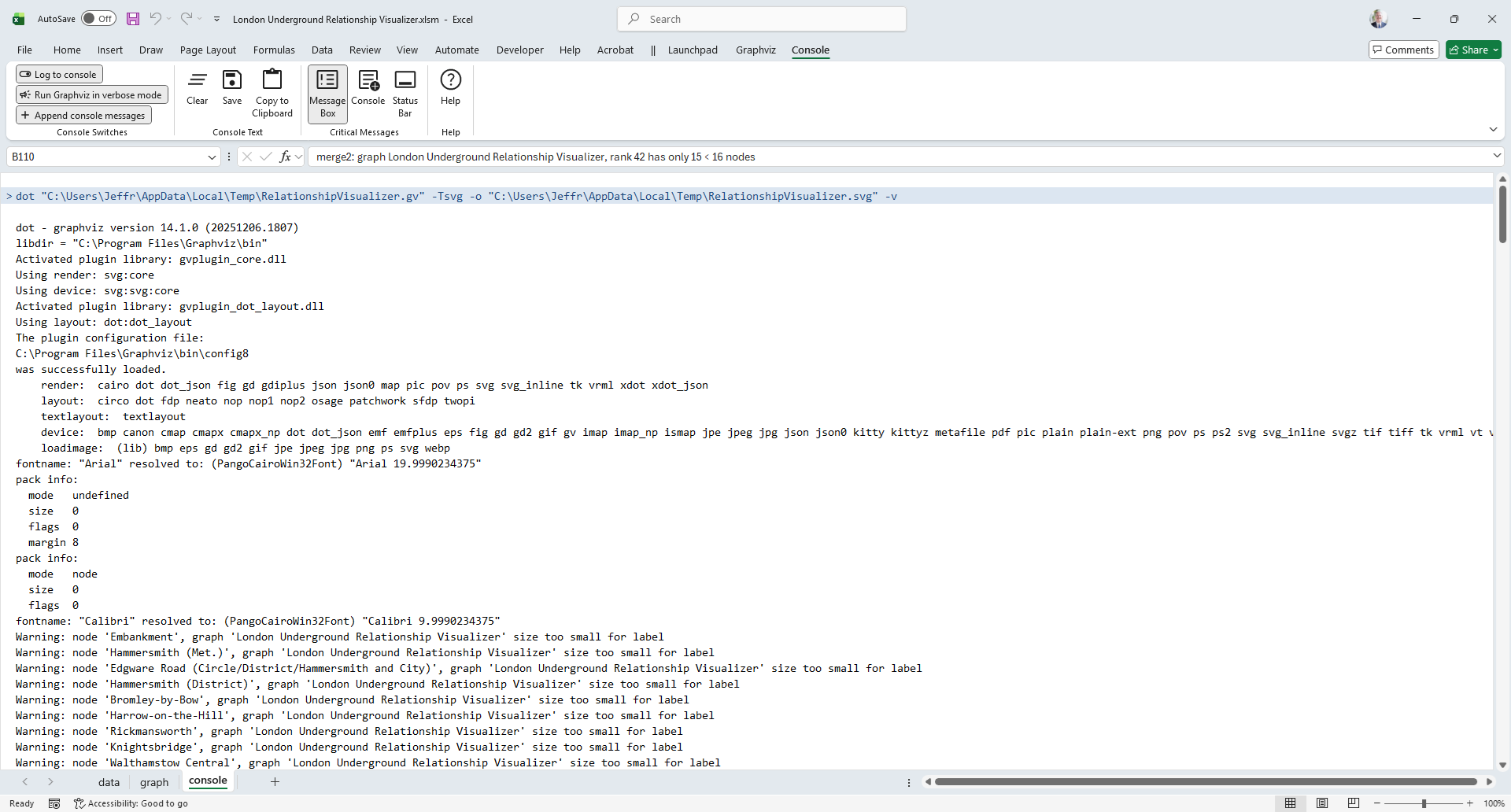Toggle the AutoSave switch
This screenshot has width=1511, height=812.
(x=98, y=19)
